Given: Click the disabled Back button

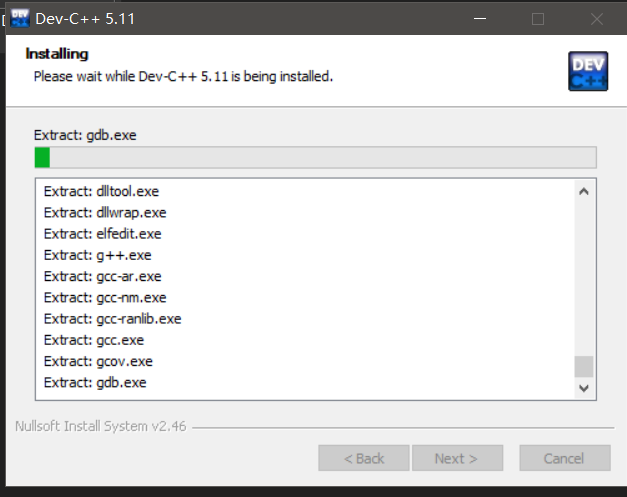Looking at the screenshot, I should point(364,458).
